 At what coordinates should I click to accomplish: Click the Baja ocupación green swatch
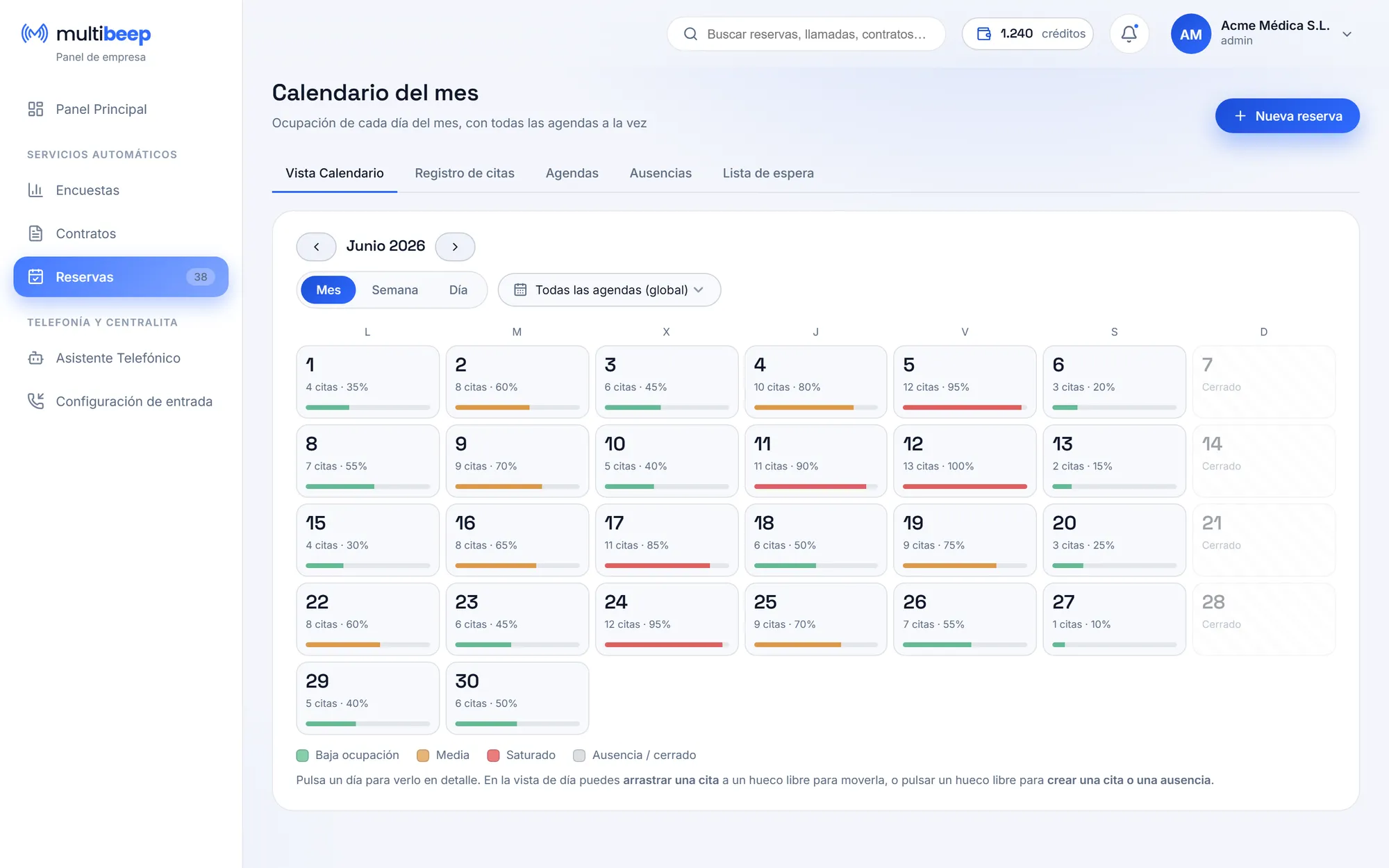[302, 756]
